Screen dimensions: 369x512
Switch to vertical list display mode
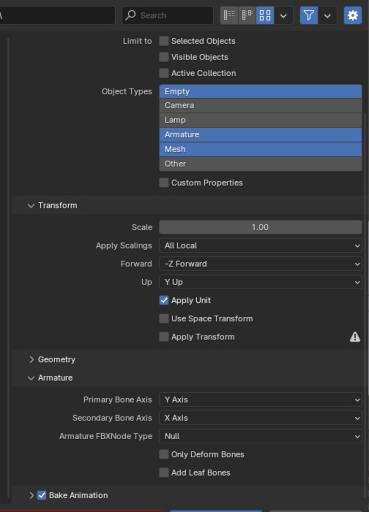coord(229,15)
